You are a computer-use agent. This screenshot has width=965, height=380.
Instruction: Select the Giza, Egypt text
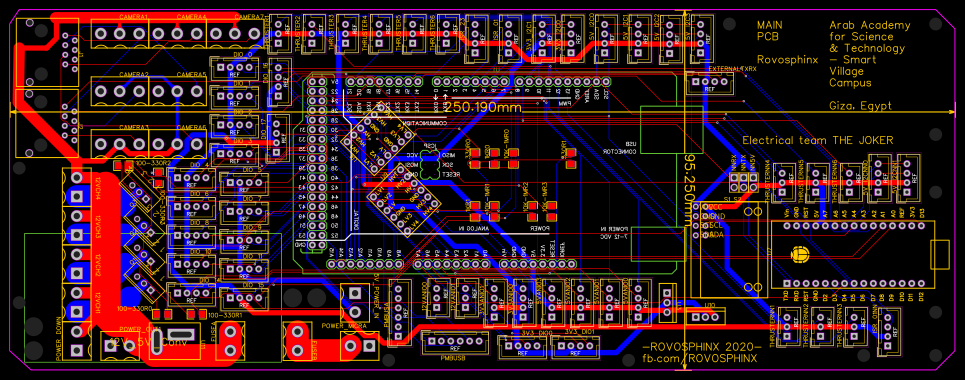click(x=860, y=106)
